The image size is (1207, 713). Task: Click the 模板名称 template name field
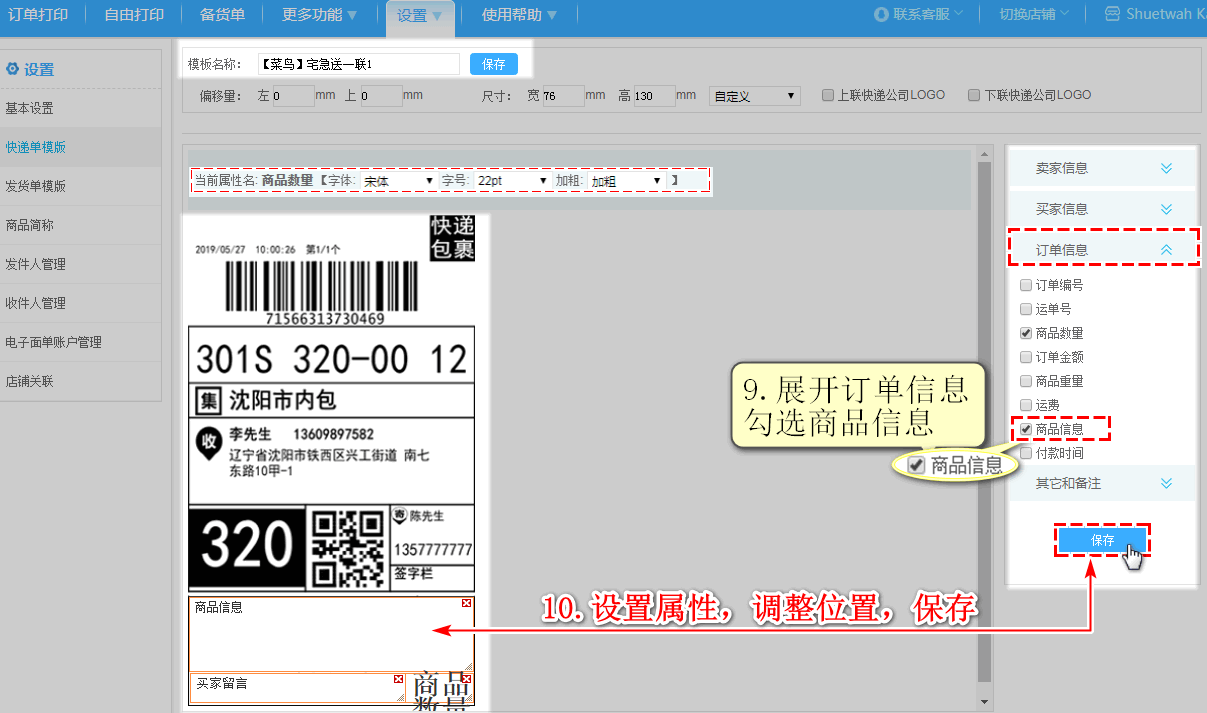point(358,64)
